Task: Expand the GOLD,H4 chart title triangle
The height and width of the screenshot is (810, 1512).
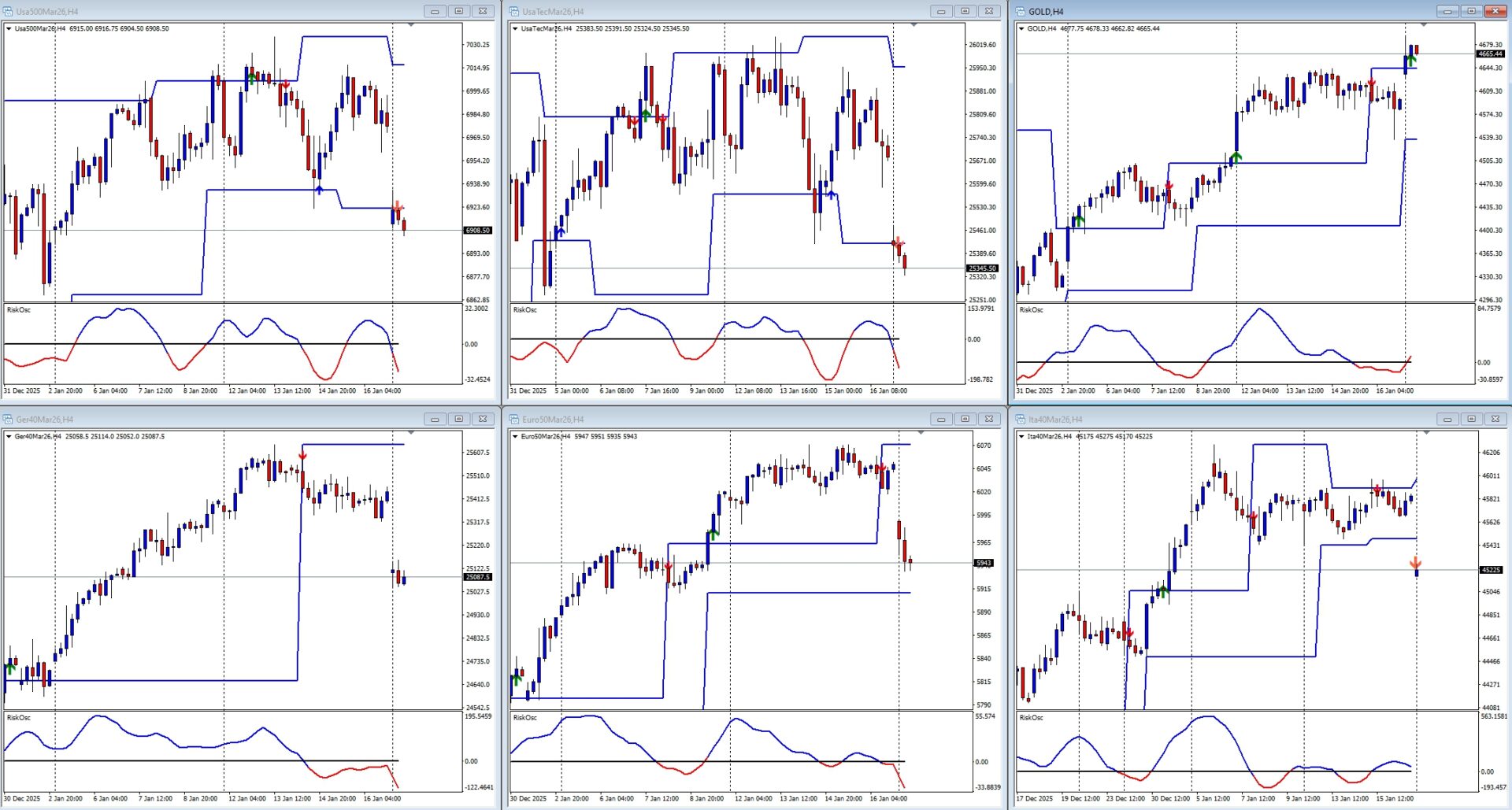Action: (1021, 29)
